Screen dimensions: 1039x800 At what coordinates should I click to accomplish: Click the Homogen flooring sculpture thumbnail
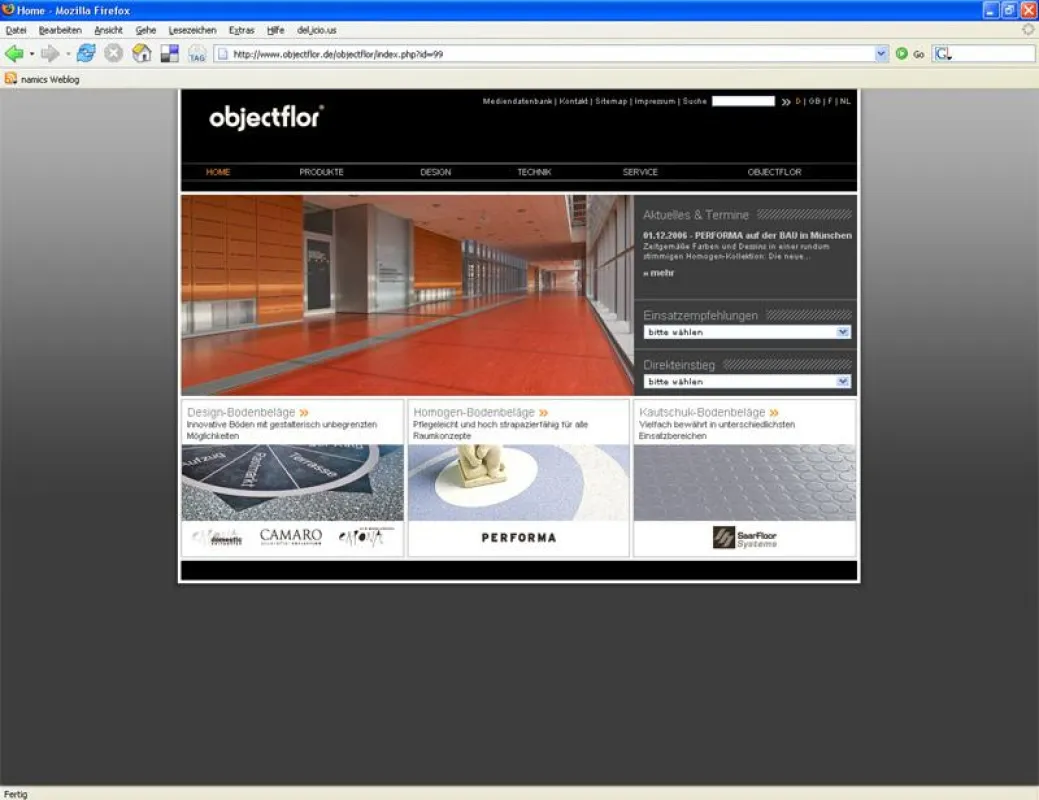click(519, 483)
